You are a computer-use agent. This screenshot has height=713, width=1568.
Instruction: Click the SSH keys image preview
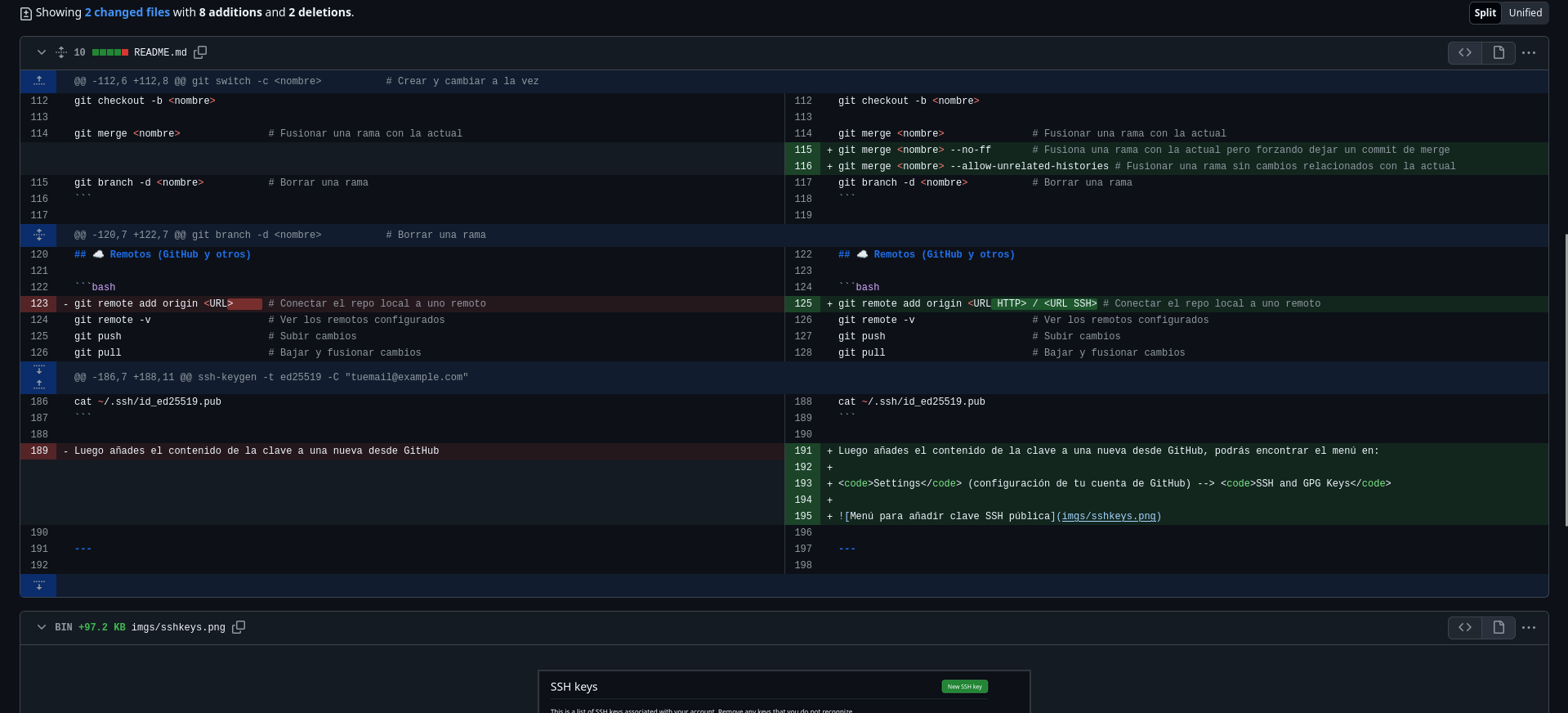tap(784, 691)
